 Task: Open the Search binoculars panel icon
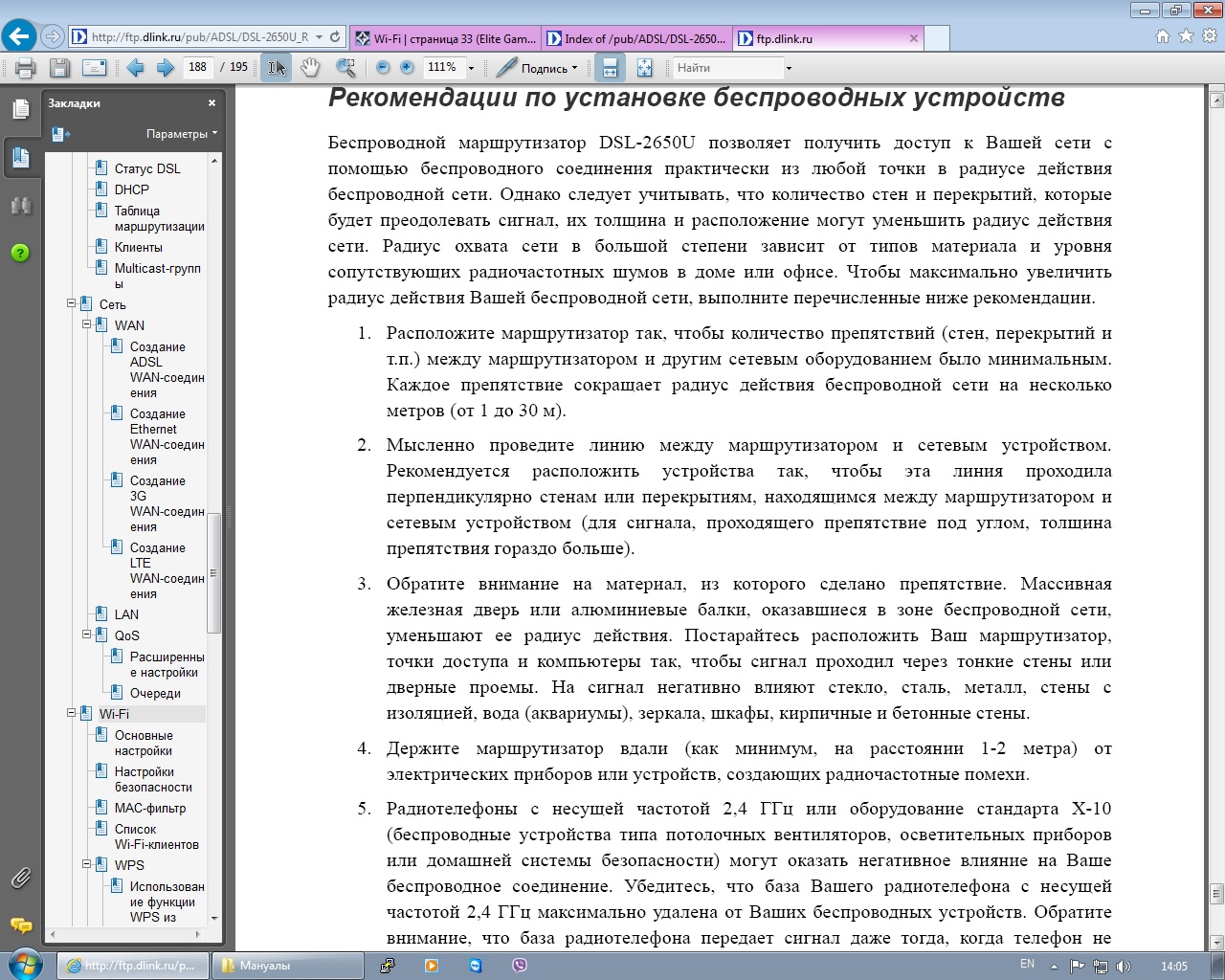(x=20, y=206)
